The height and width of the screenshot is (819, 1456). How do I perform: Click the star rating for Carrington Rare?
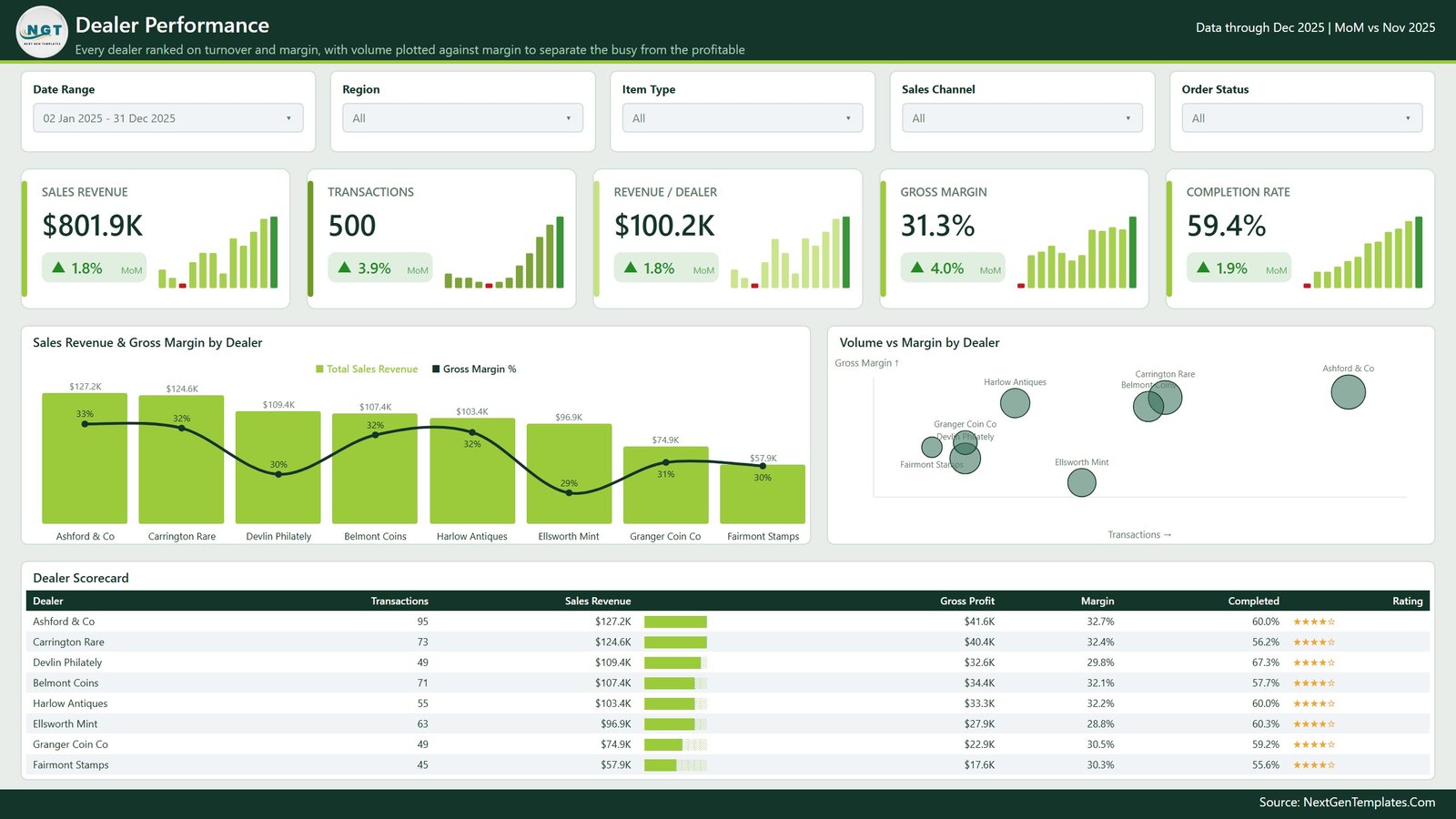point(1314,642)
